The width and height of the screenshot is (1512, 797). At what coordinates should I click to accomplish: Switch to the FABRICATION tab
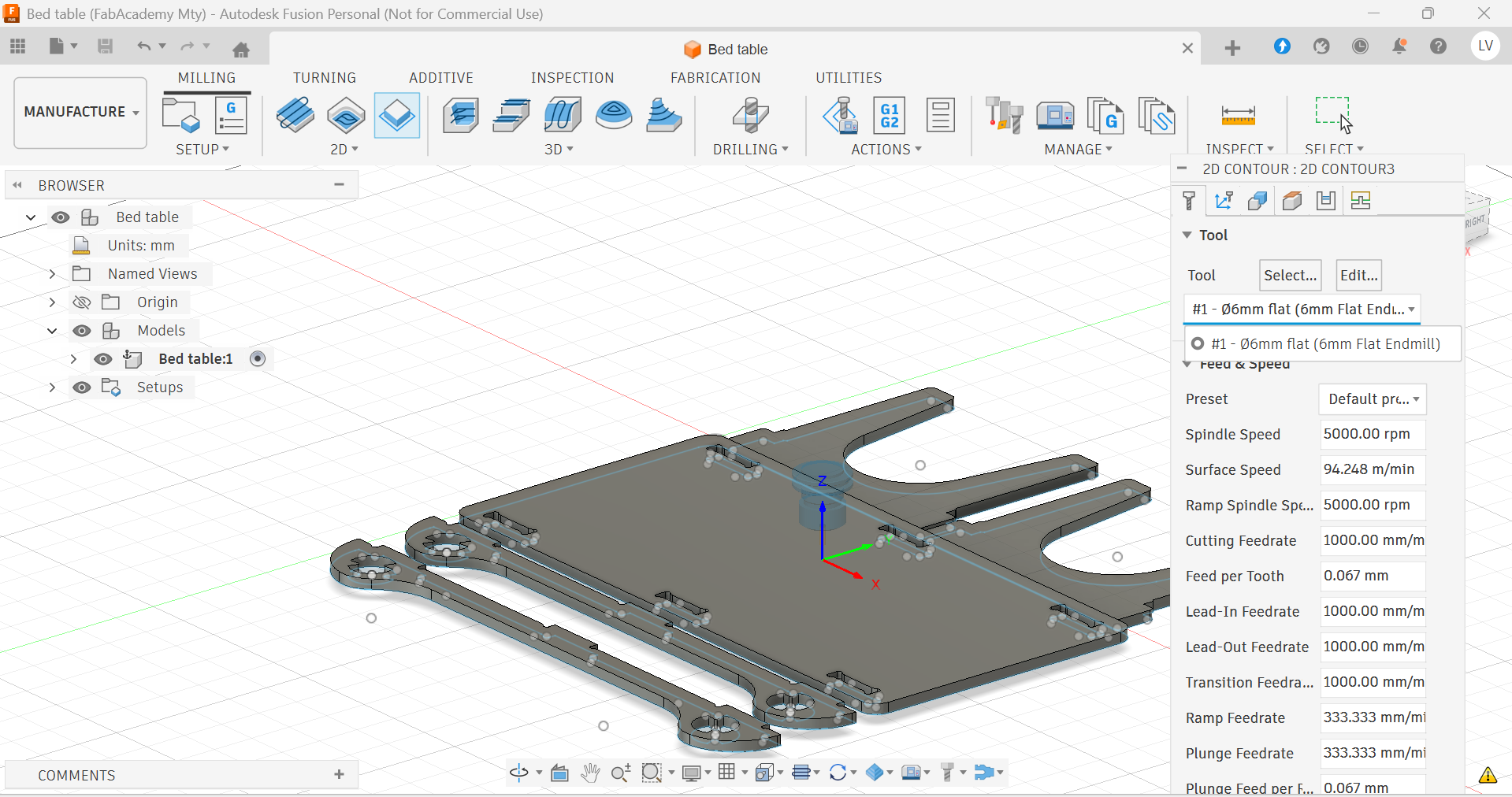715,78
